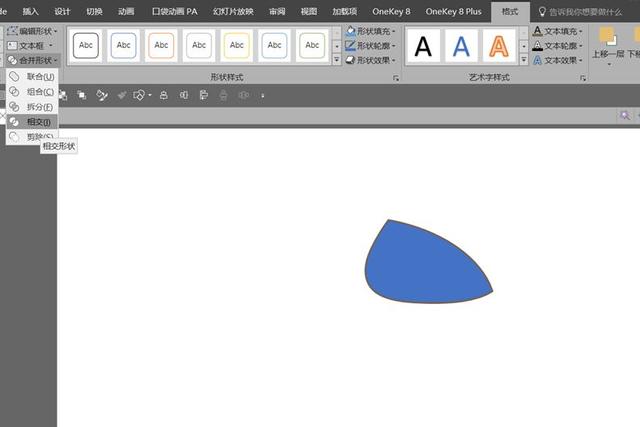Expand the 文本框 dropdown

point(31,45)
